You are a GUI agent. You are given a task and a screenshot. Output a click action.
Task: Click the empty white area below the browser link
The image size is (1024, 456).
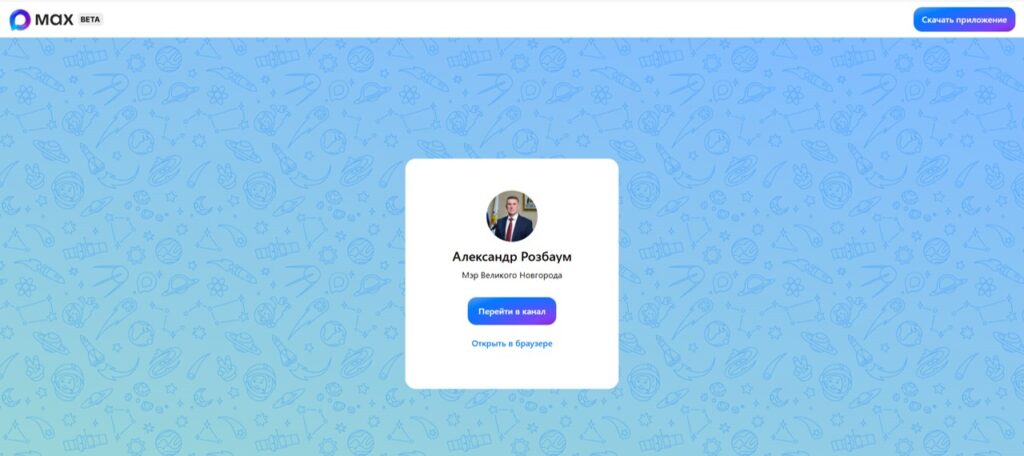tap(511, 369)
